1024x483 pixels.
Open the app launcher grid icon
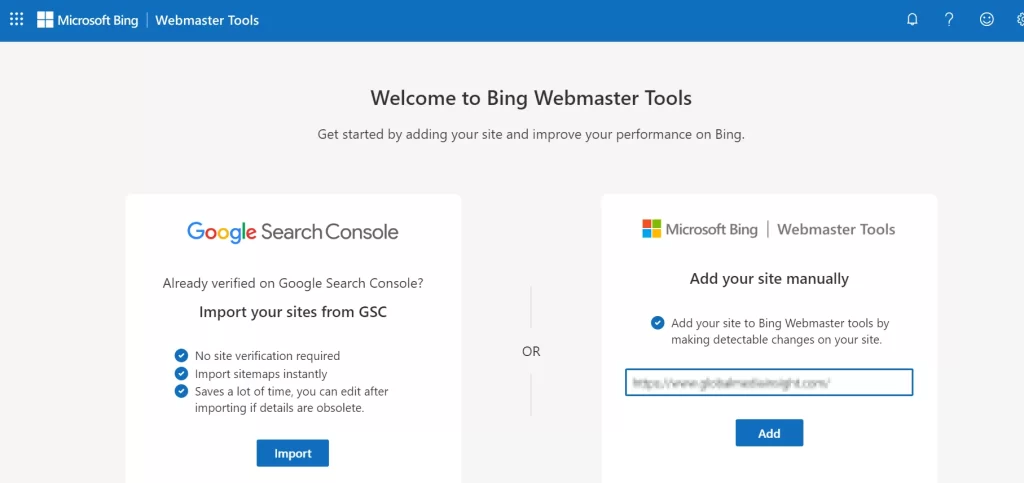16,19
